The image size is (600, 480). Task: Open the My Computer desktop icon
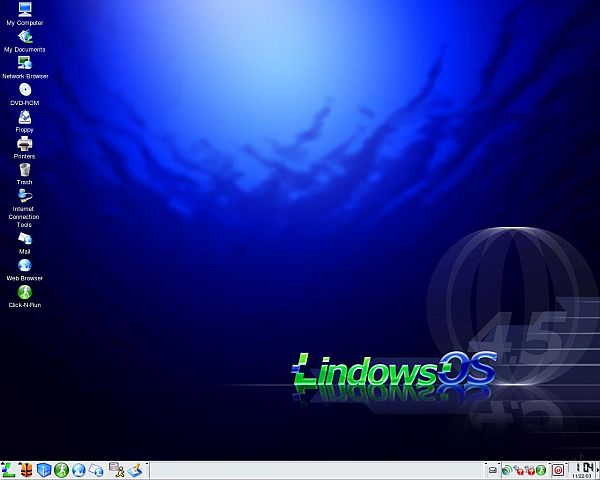tap(24, 10)
